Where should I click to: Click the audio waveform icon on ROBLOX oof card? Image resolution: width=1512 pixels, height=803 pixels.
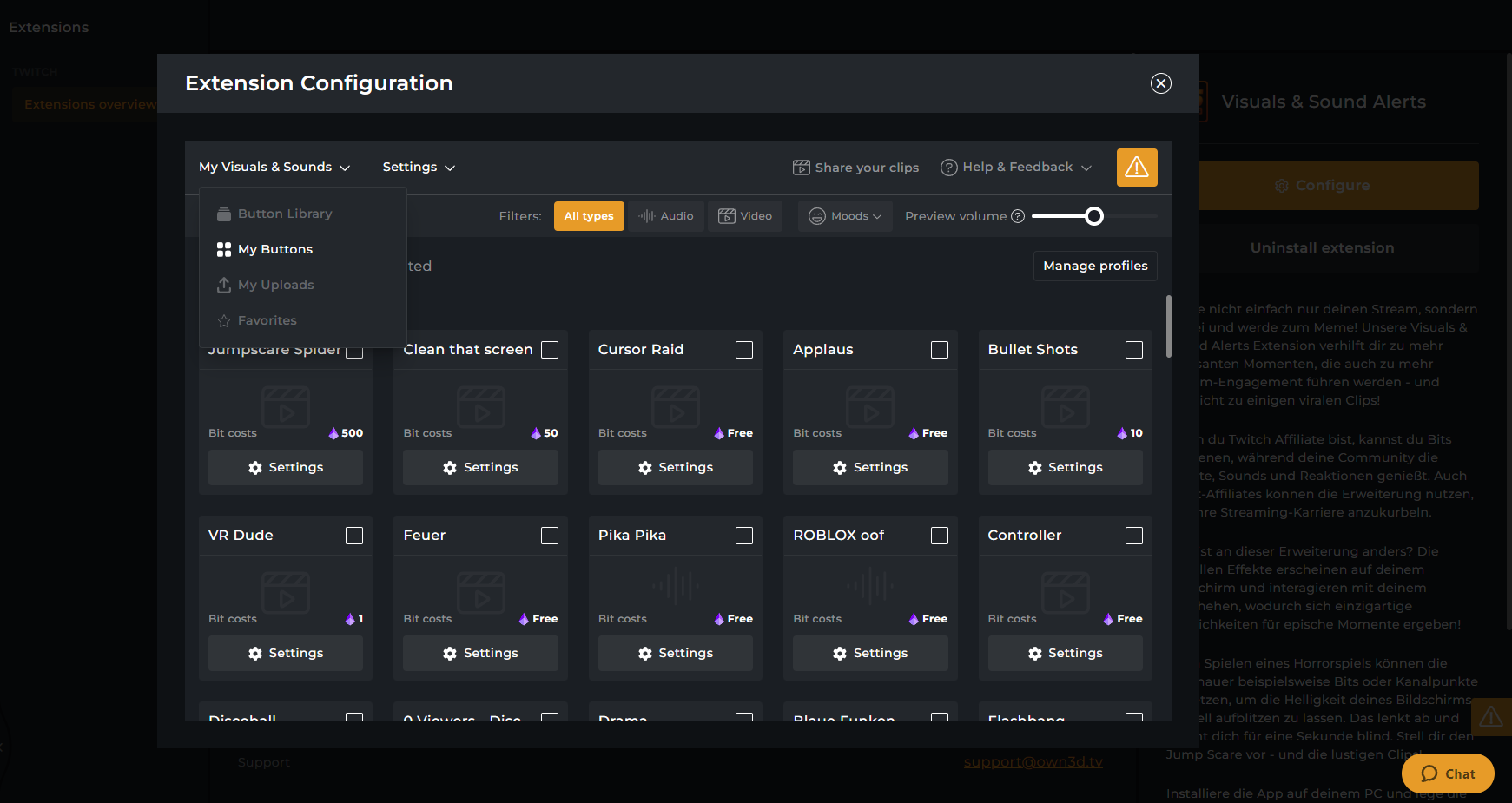tap(870, 586)
